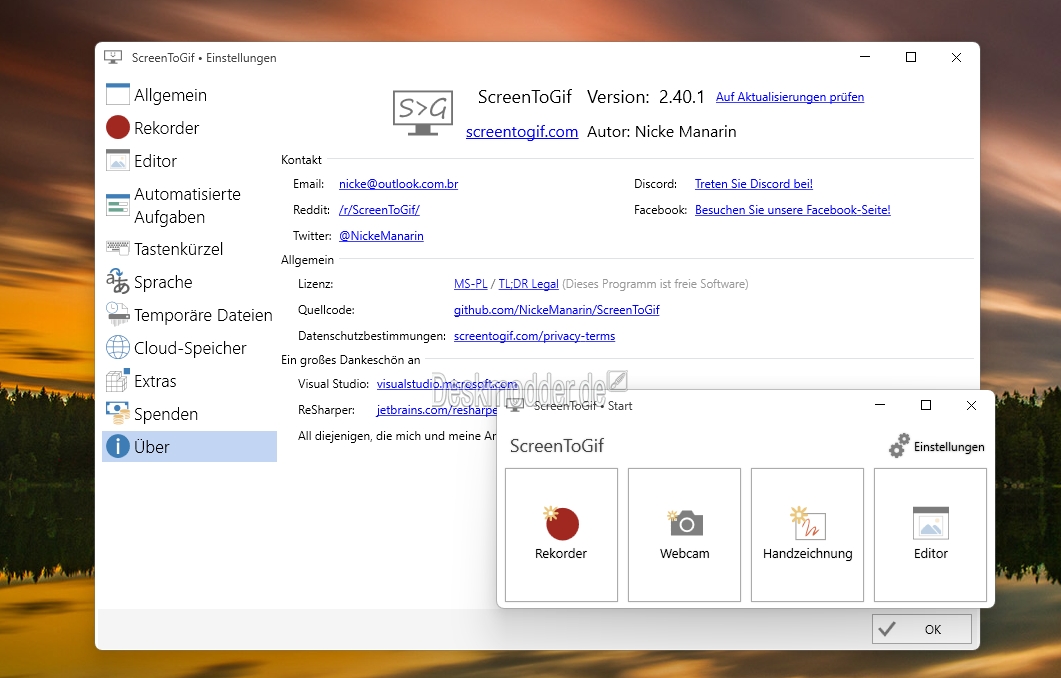Click the S>G ScreenToGif monitor logo

tap(423, 113)
